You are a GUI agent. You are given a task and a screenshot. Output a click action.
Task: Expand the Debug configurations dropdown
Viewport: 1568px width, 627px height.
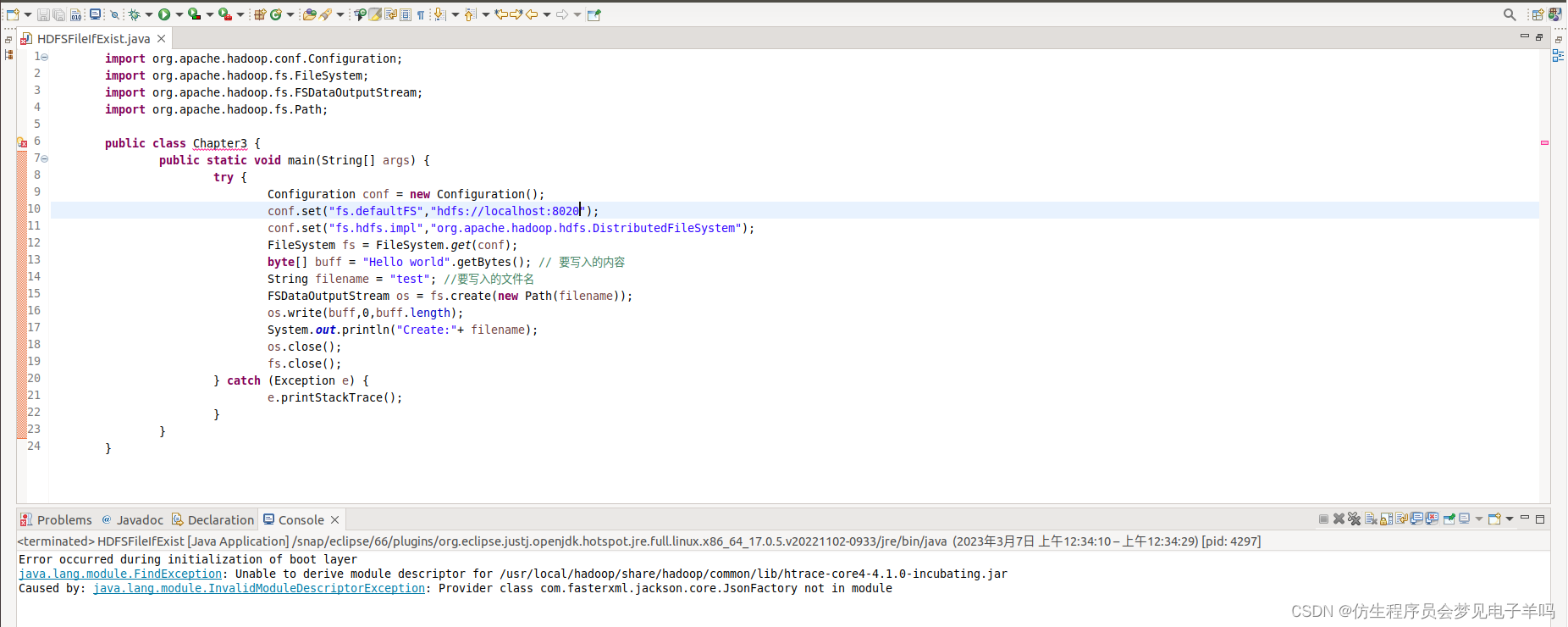(x=149, y=14)
